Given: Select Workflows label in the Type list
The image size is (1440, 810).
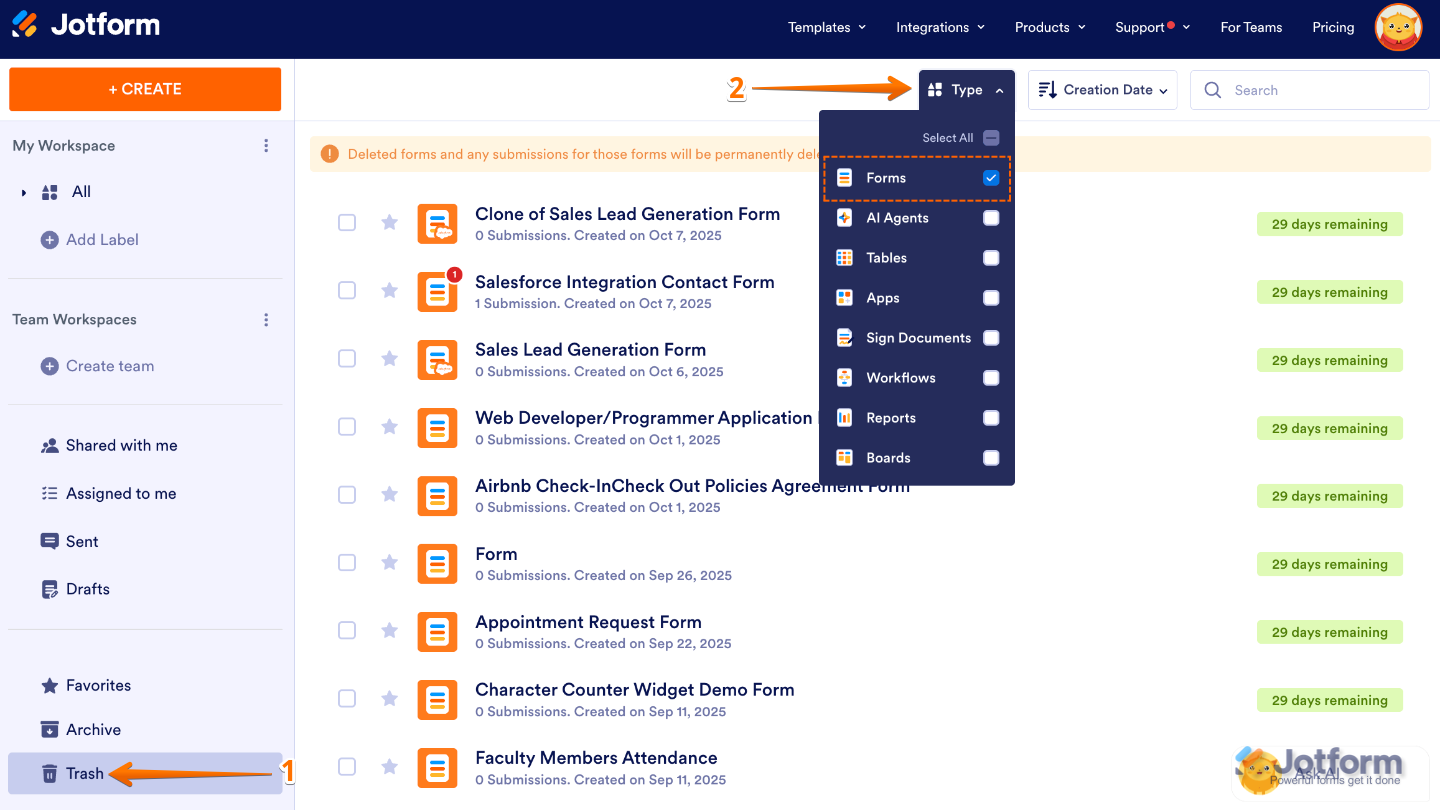Looking at the screenshot, I should click(901, 378).
